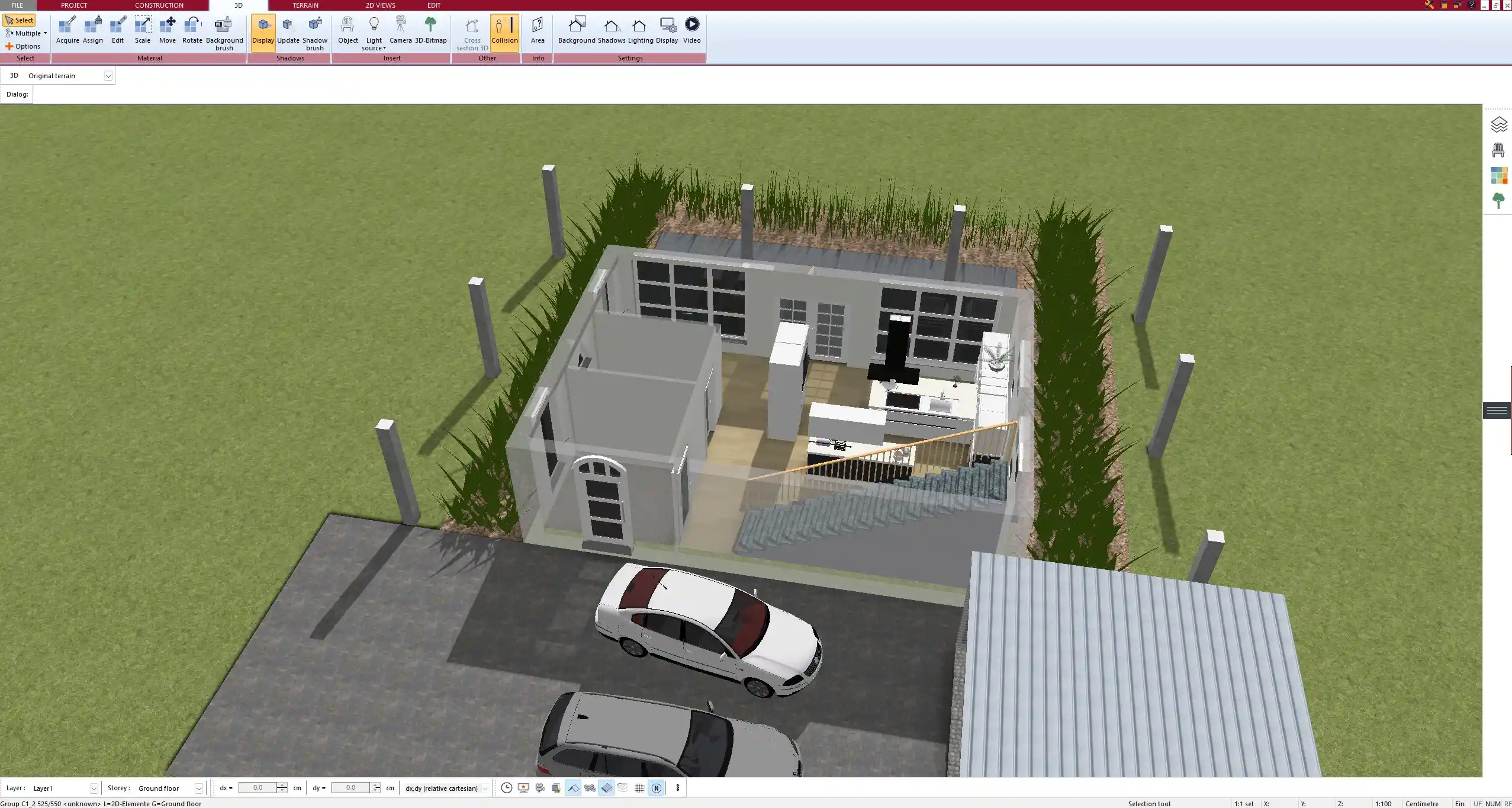This screenshot has width=1512, height=808.
Task: Click the clock icon in bottom toolbar
Action: (507, 788)
